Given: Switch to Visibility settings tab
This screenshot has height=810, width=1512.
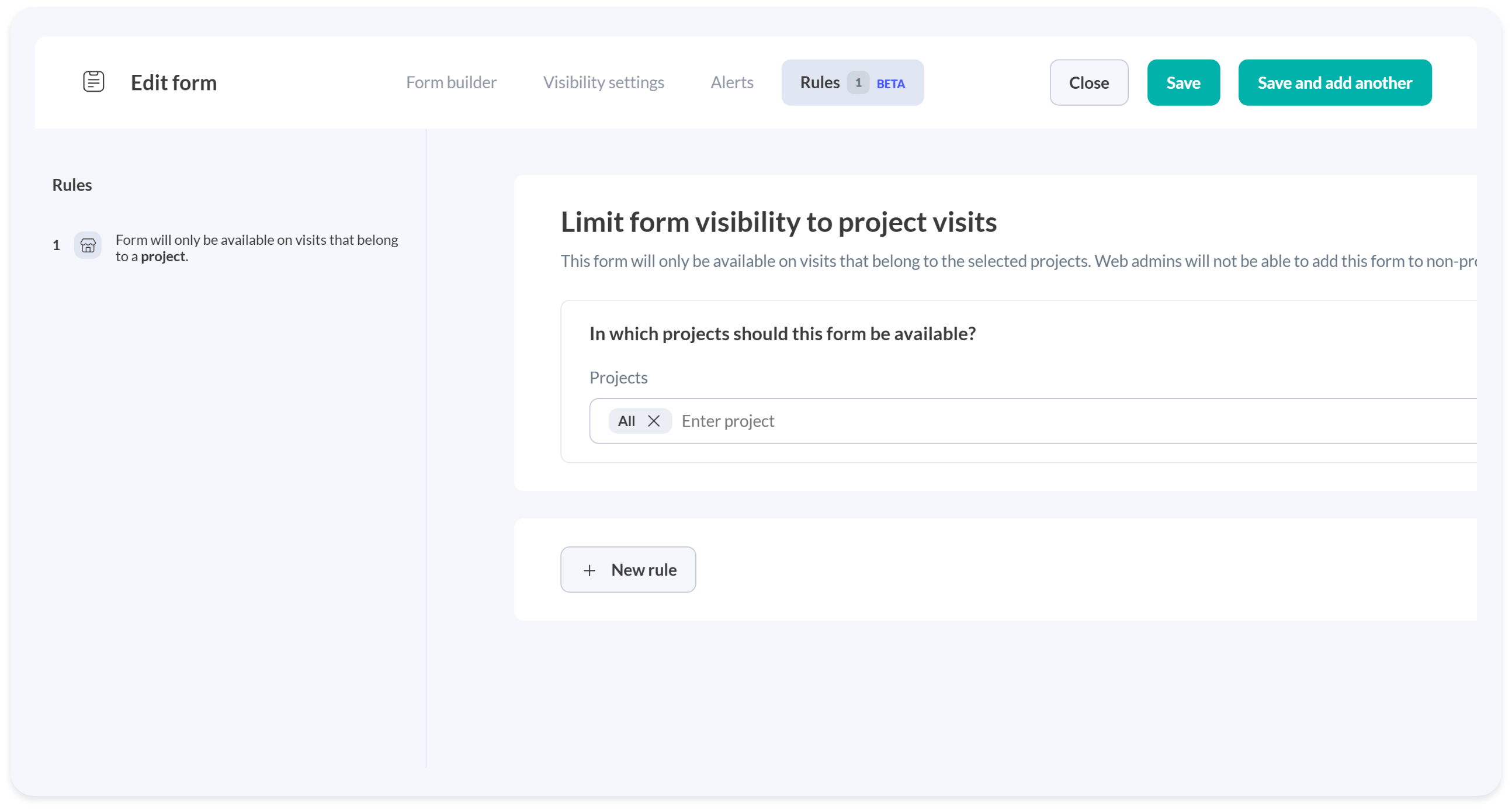Looking at the screenshot, I should [604, 82].
